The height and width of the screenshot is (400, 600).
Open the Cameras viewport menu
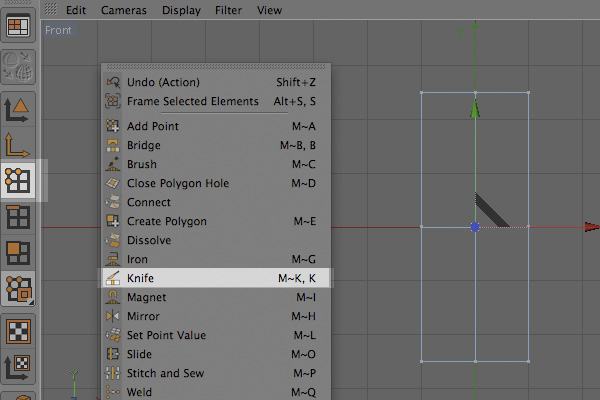(x=124, y=10)
